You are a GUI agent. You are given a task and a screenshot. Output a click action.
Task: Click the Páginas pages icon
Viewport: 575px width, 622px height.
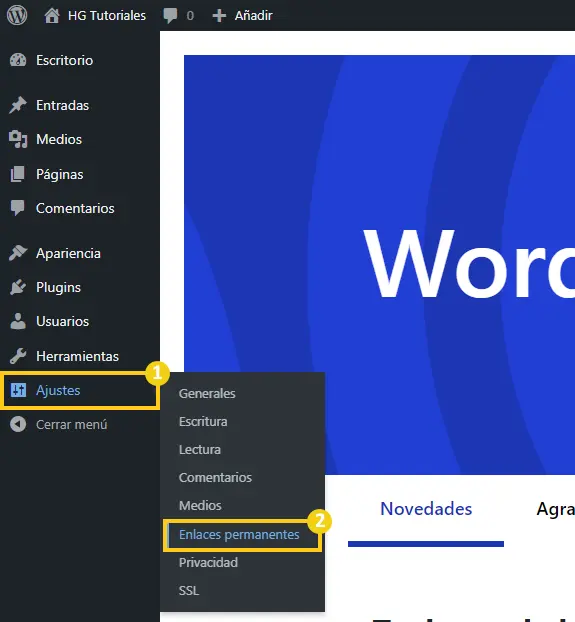click(x=18, y=174)
